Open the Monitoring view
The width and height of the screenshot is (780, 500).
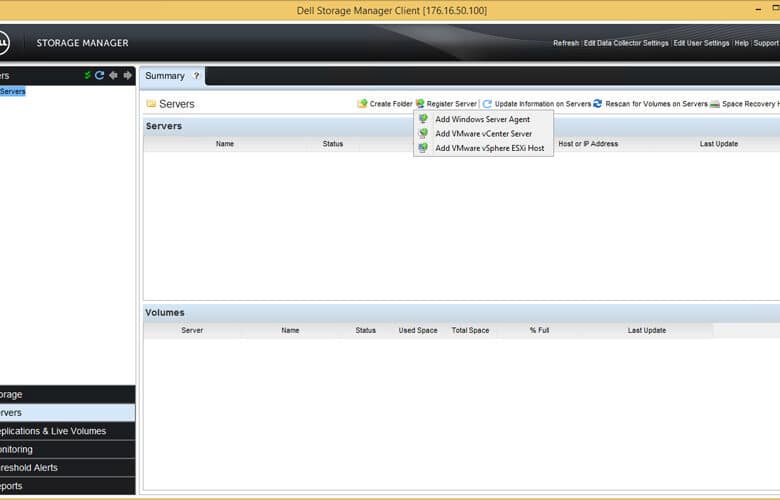pyautogui.click(x=67, y=449)
